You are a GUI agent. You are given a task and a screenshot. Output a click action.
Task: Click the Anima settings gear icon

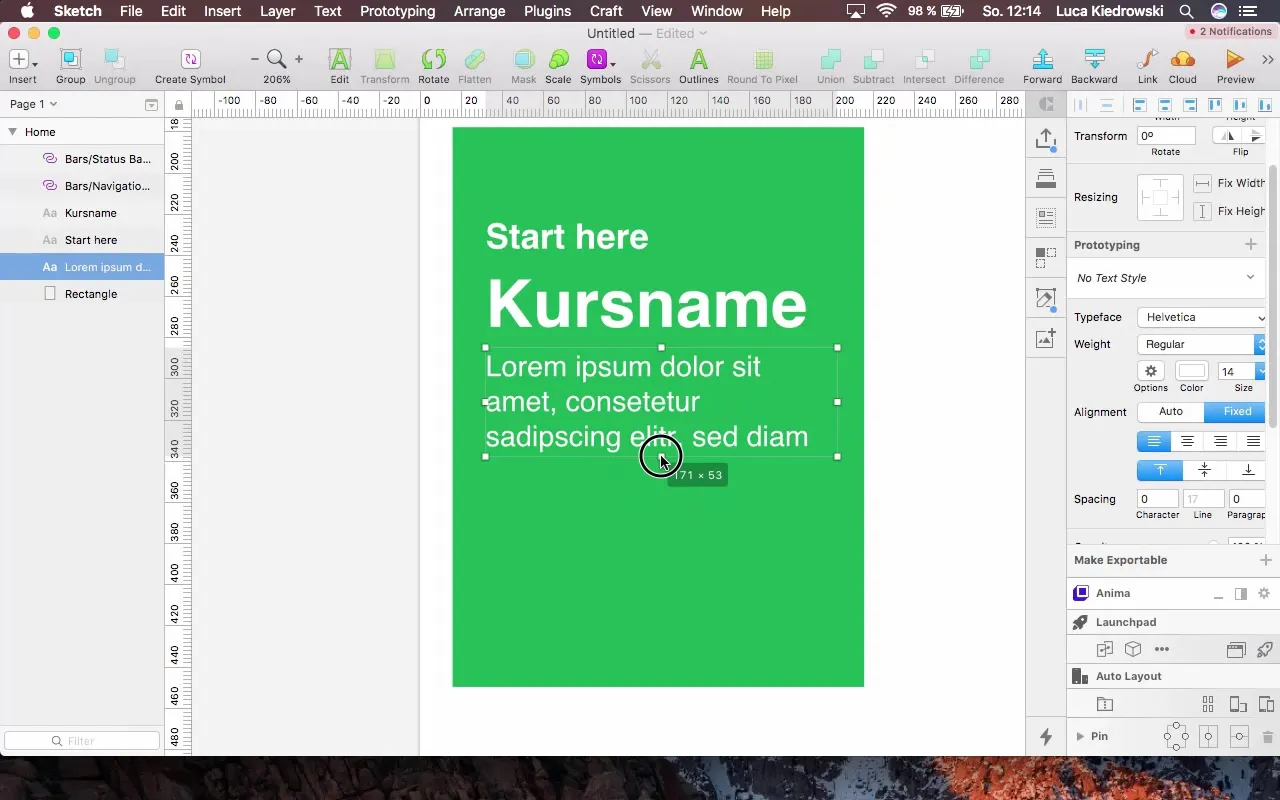pyautogui.click(x=1264, y=593)
